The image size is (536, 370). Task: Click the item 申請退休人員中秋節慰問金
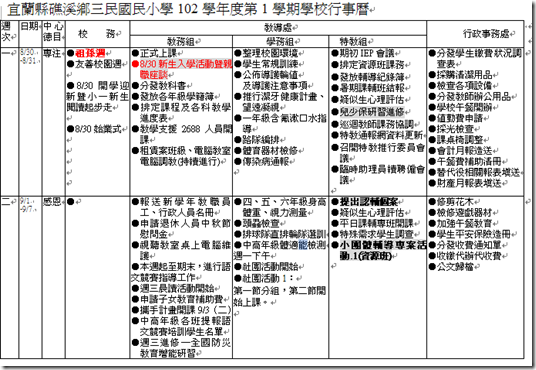(x=185, y=229)
